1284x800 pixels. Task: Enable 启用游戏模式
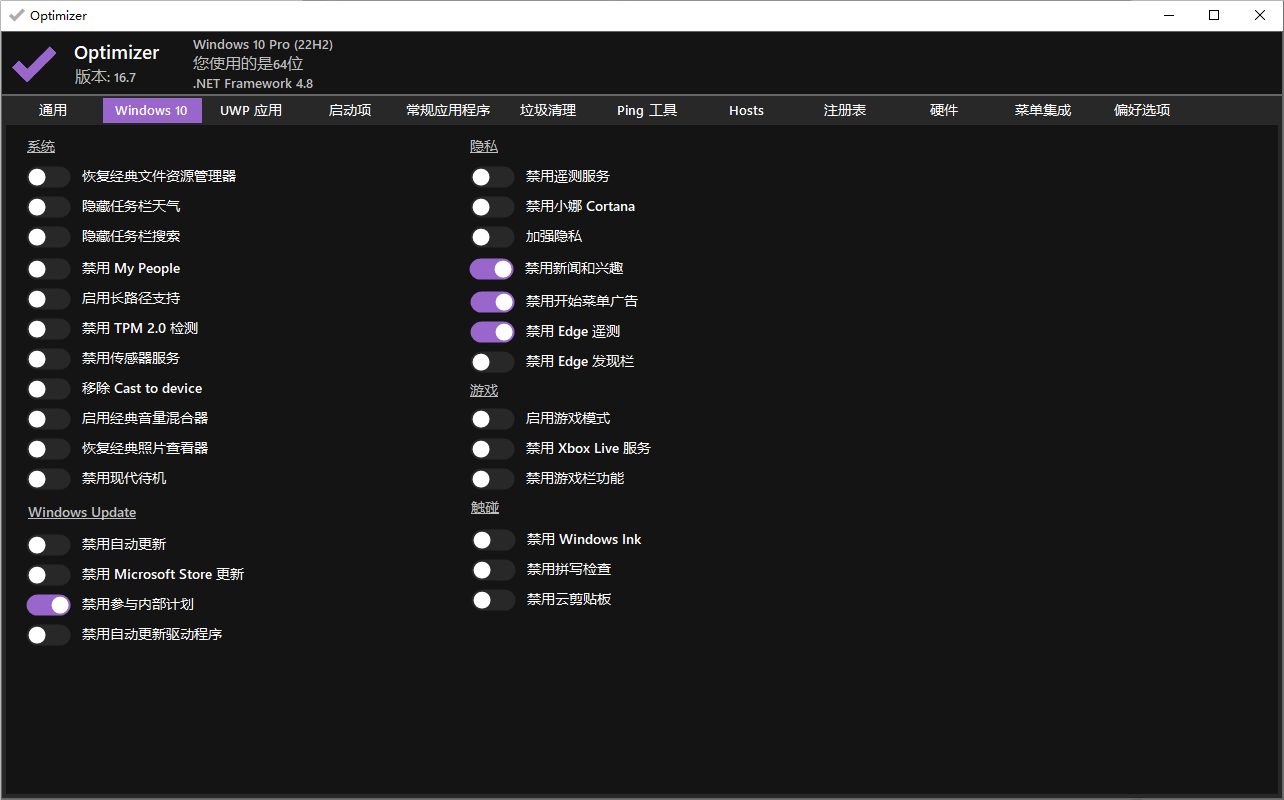click(x=492, y=418)
